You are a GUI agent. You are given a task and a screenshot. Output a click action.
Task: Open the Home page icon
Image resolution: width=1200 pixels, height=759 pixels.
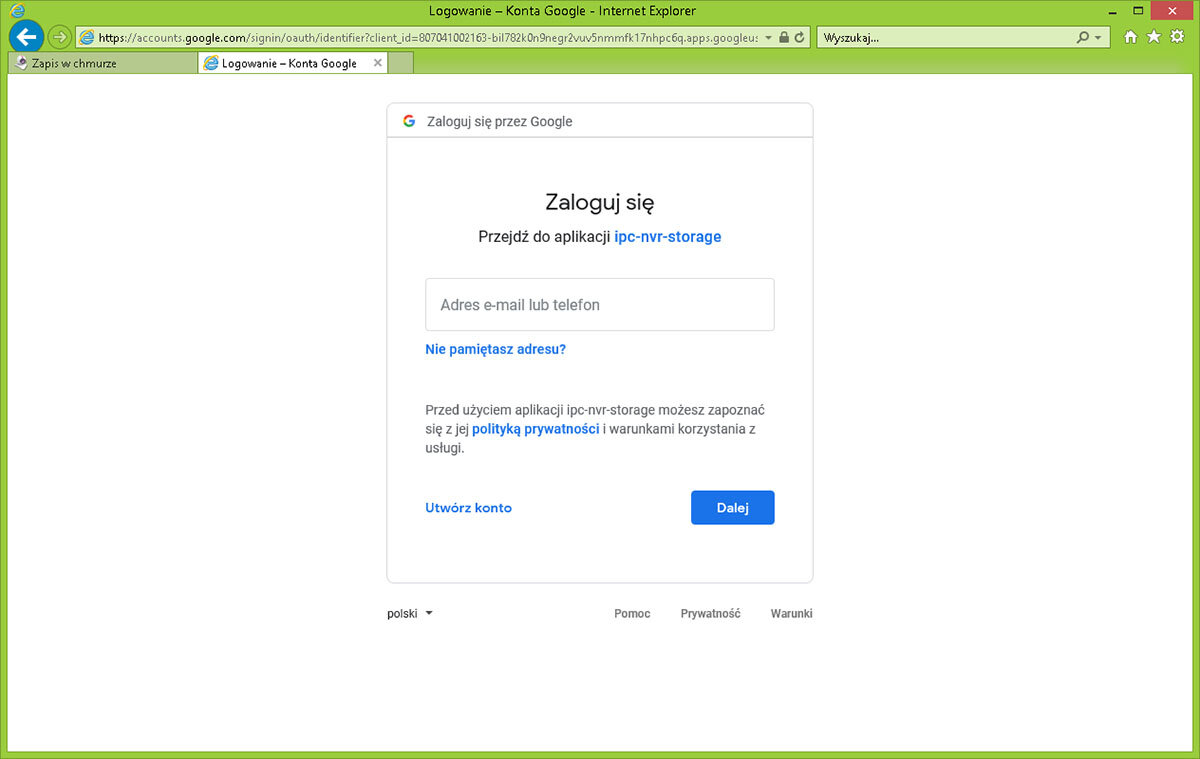1131,37
